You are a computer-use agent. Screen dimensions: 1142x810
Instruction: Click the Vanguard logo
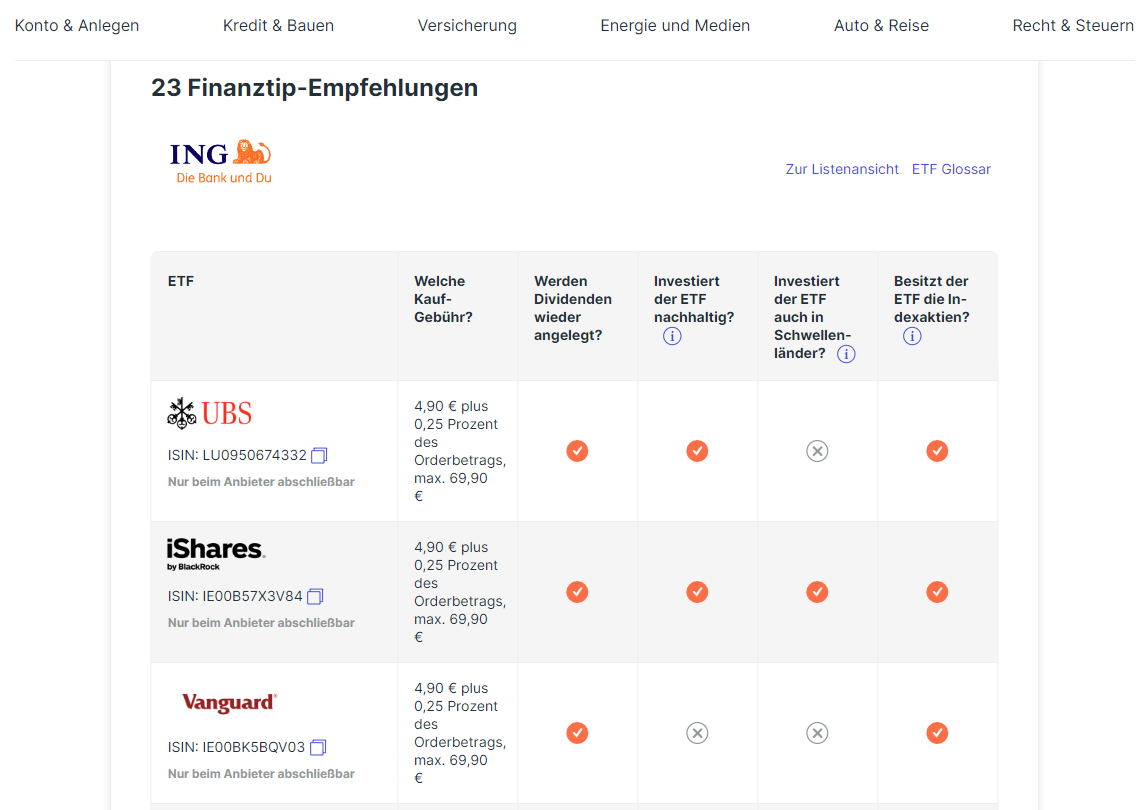coord(229,703)
